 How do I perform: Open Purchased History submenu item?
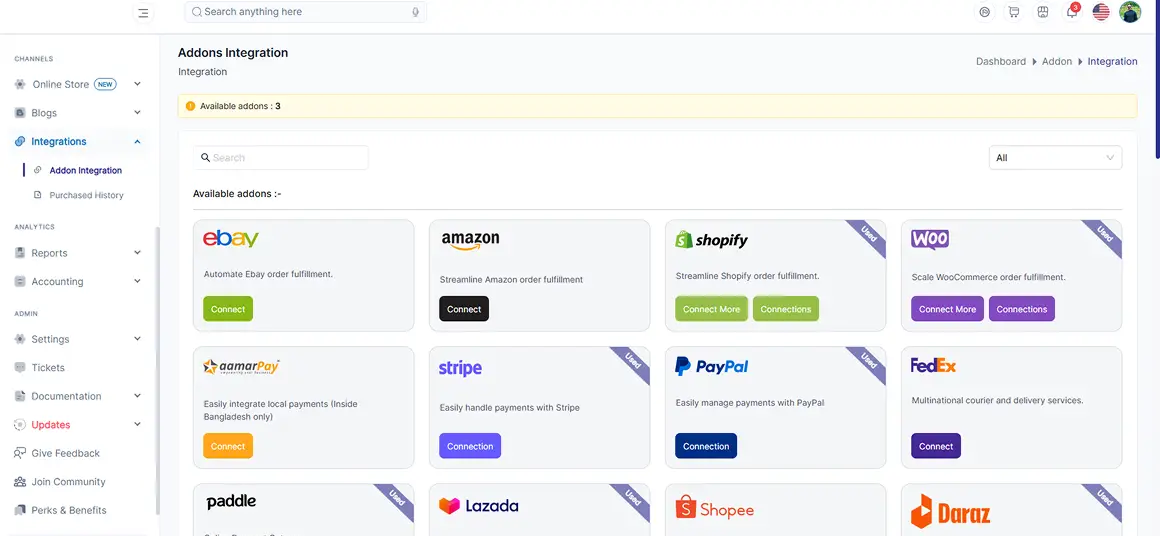[x=87, y=195]
